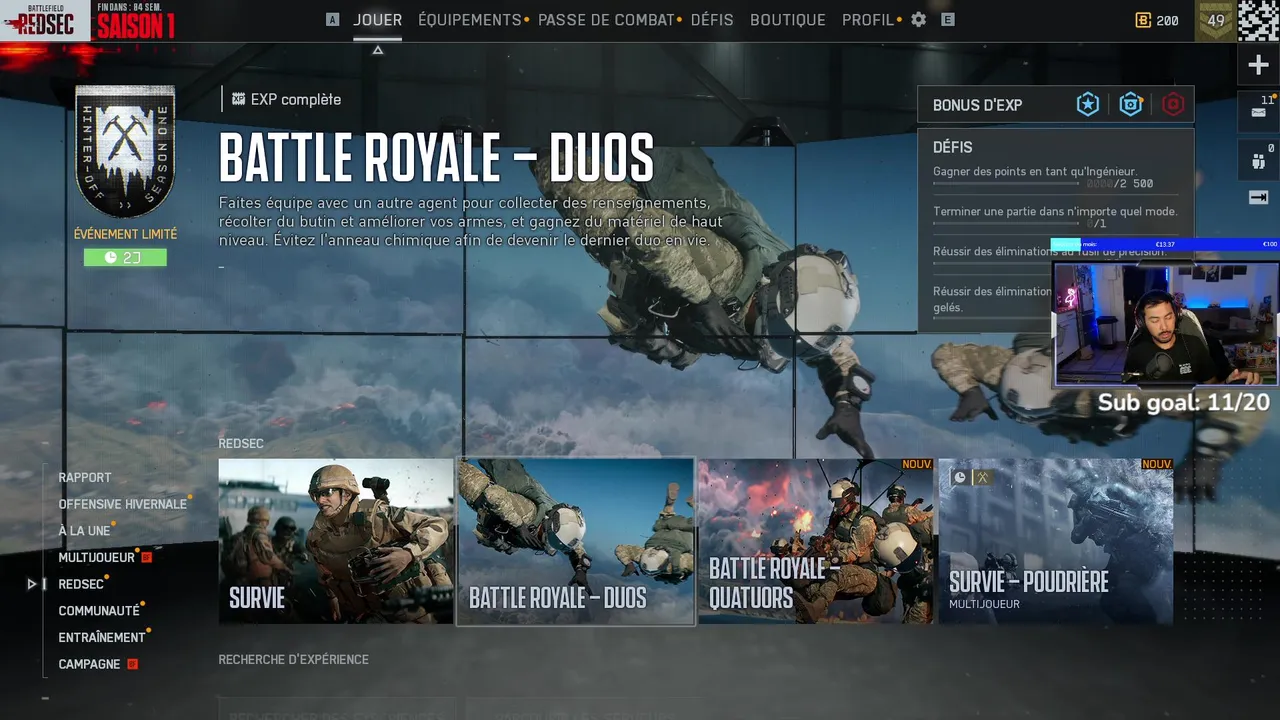Image resolution: width=1280 pixels, height=720 pixels.
Task: Open the JOUER tab
Action: (377, 20)
